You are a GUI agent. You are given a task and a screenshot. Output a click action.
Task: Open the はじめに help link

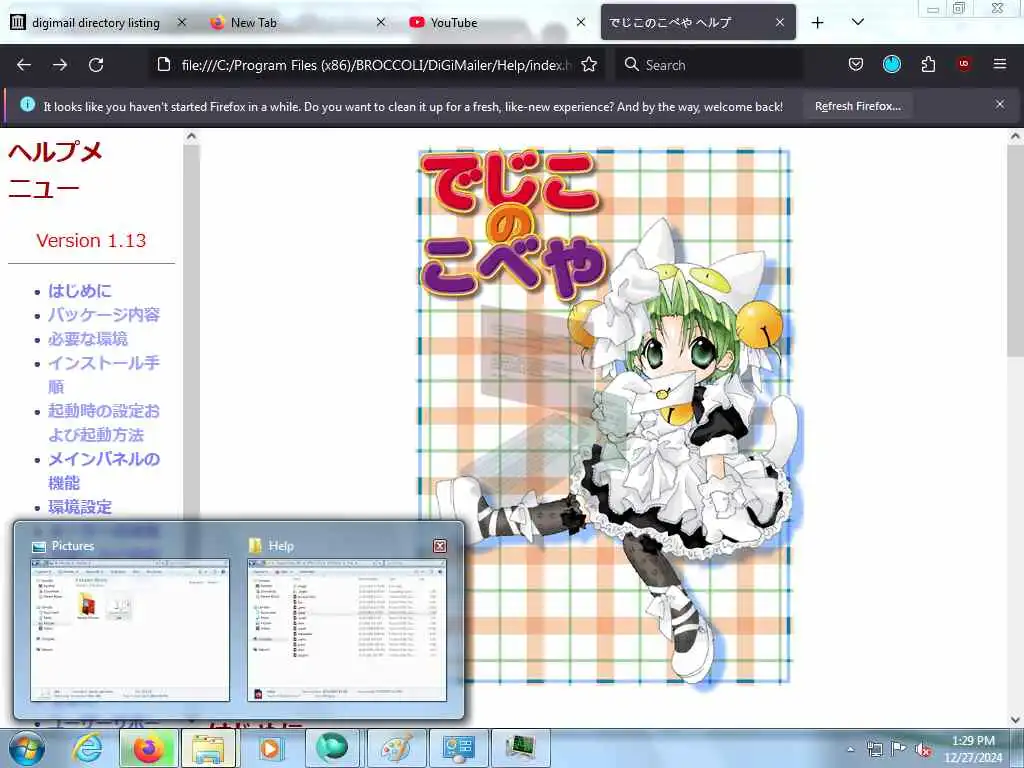point(80,291)
